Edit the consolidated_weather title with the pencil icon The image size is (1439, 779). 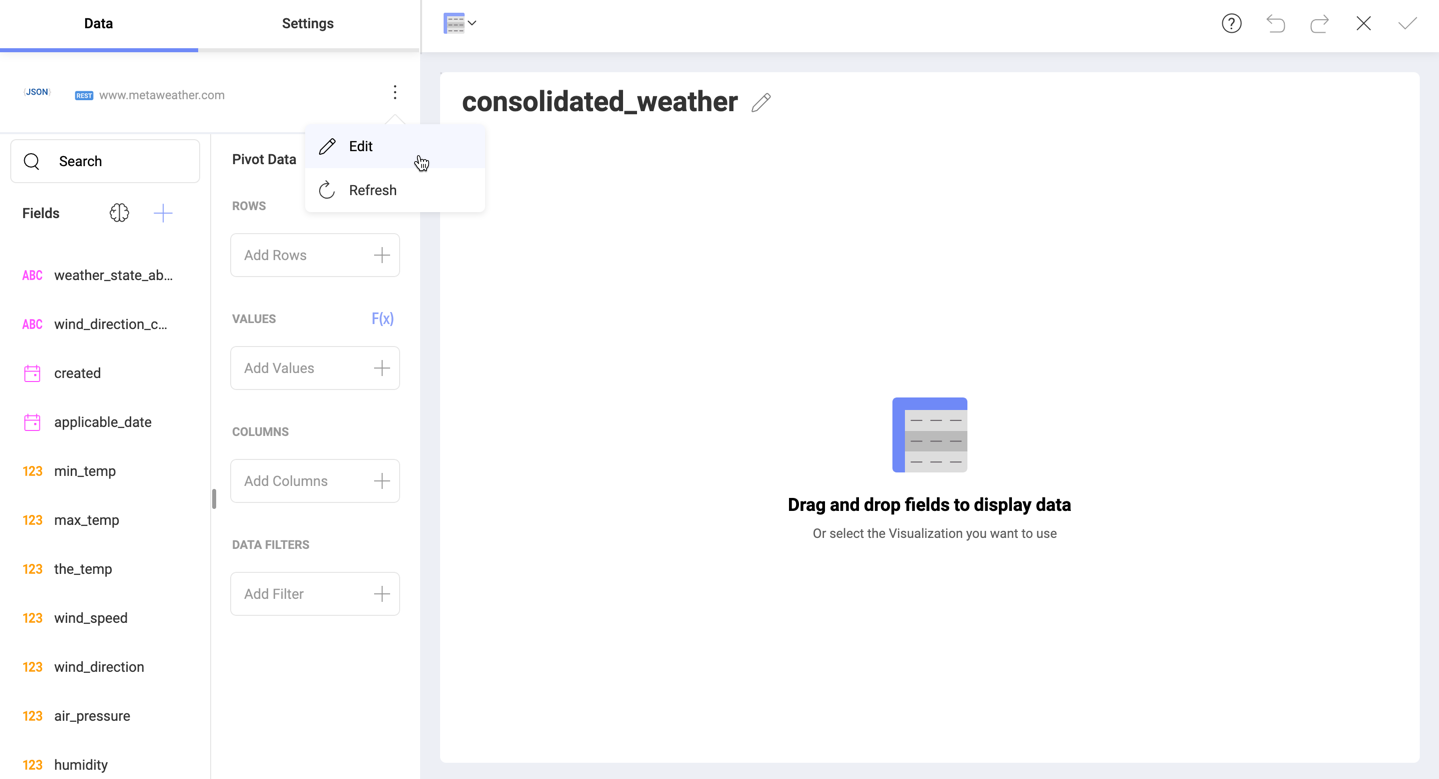[x=761, y=102]
